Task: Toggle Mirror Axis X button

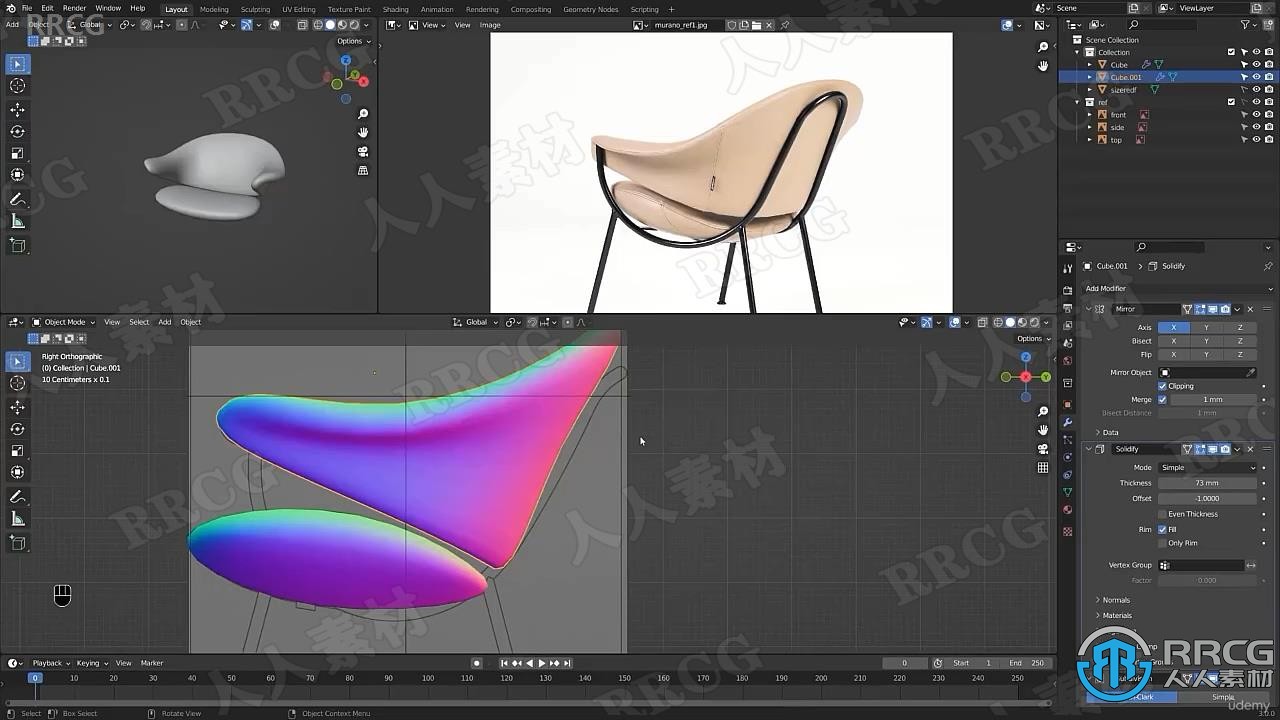Action: (1173, 327)
